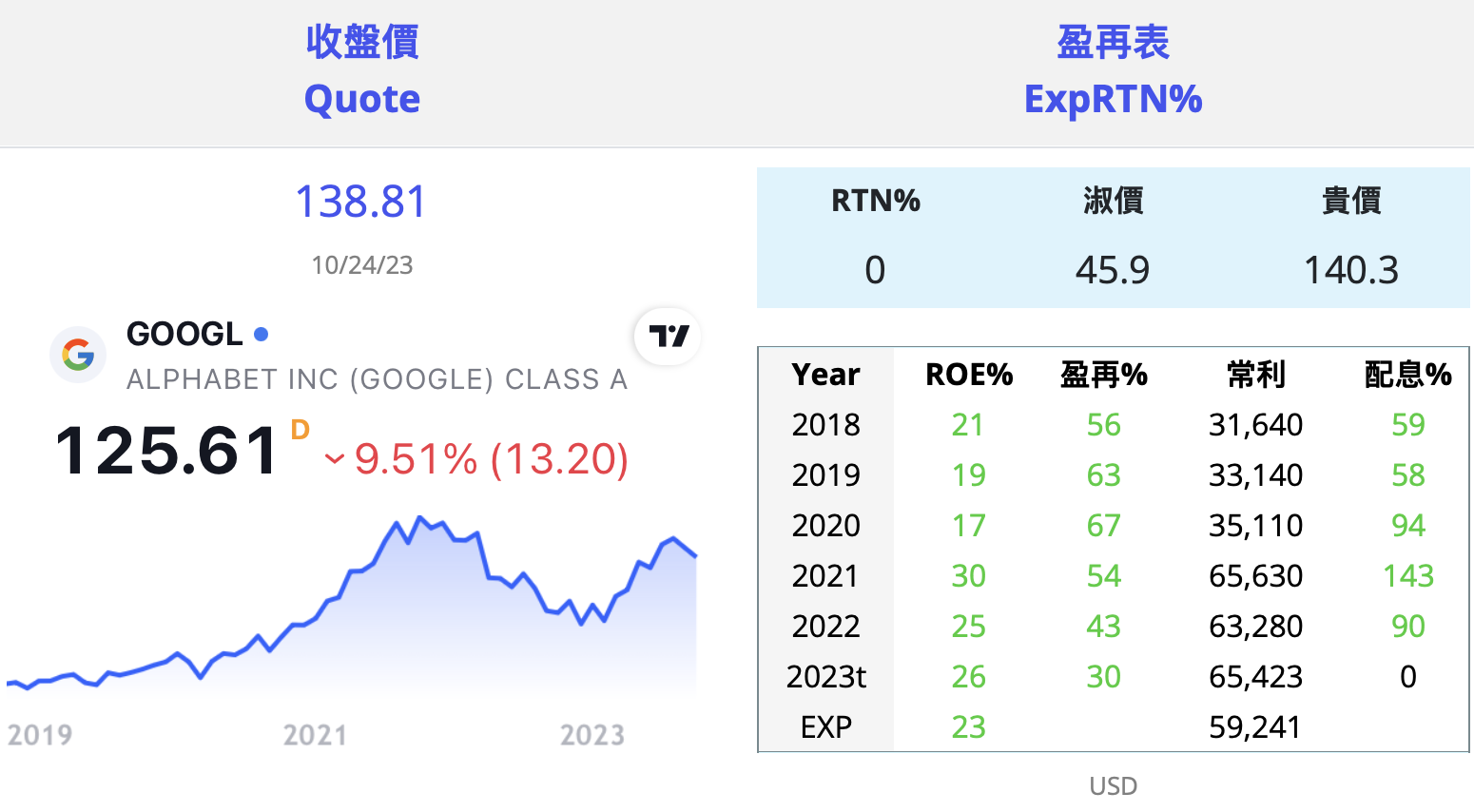This screenshot has width=1474, height=812.
Task: Click the RTN% label in summary box
Action: (x=876, y=201)
